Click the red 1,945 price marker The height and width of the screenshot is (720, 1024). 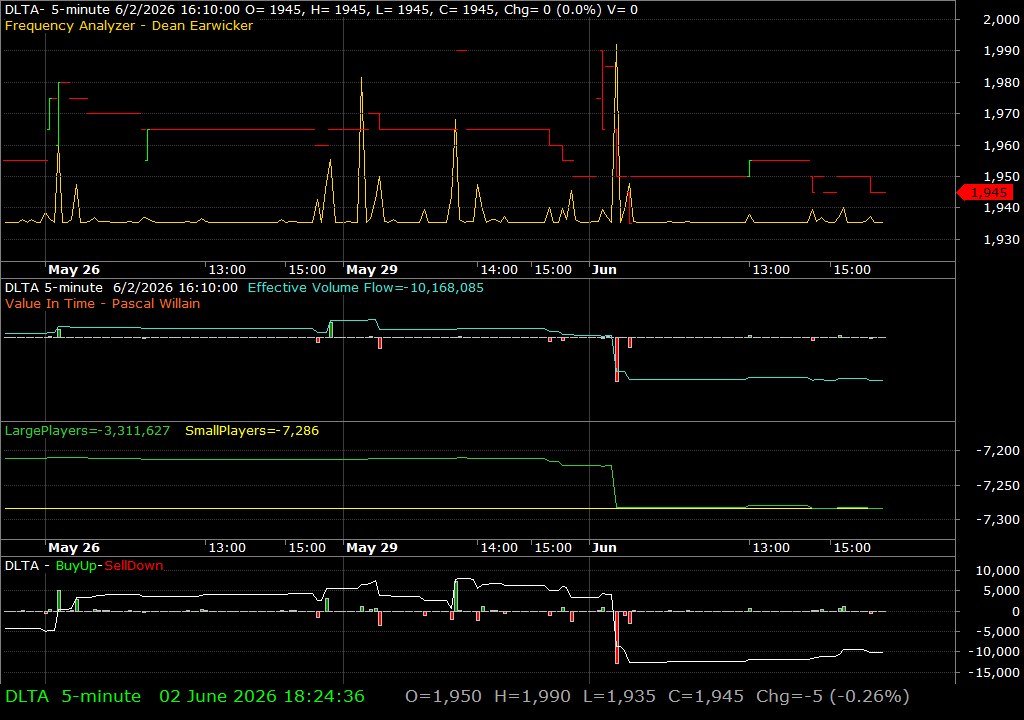pos(985,193)
